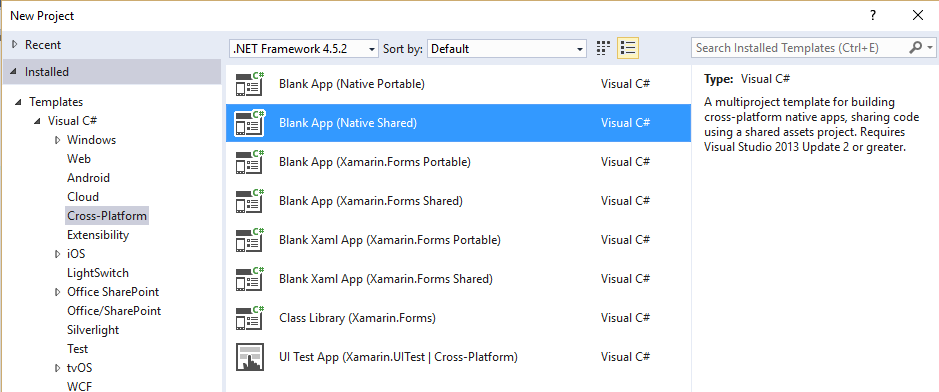The height and width of the screenshot is (392, 939).
Task: Open the help question mark button
Action: [874, 16]
